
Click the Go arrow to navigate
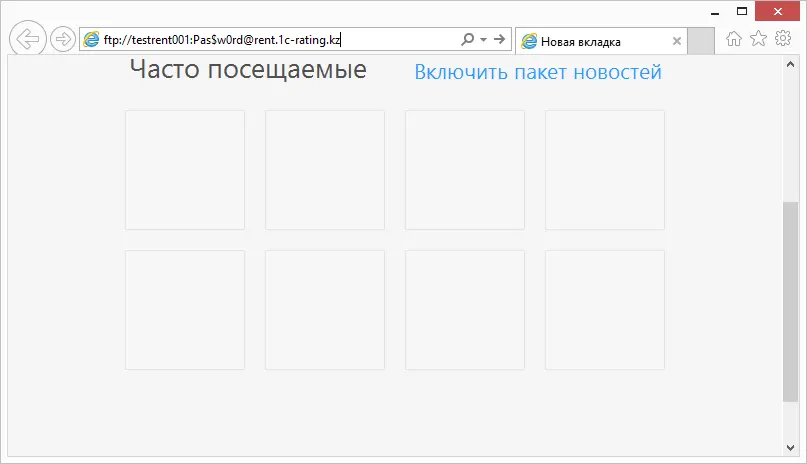(499, 39)
